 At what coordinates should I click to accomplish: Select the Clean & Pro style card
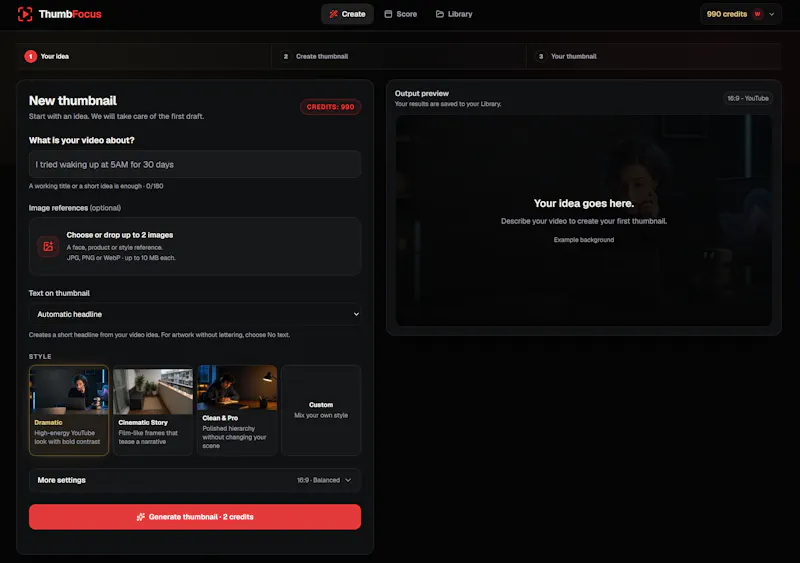[x=237, y=410]
